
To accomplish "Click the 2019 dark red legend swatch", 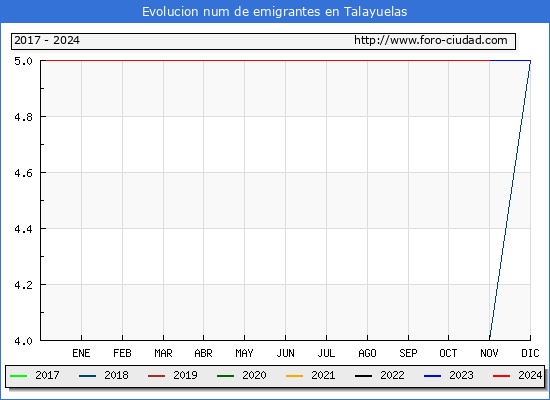I will pyautogui.click(x=156, y=376).
